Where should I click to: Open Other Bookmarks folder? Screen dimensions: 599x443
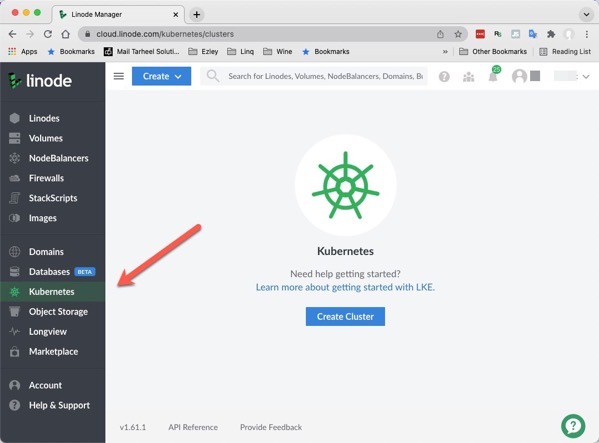(x=493, y=52)
